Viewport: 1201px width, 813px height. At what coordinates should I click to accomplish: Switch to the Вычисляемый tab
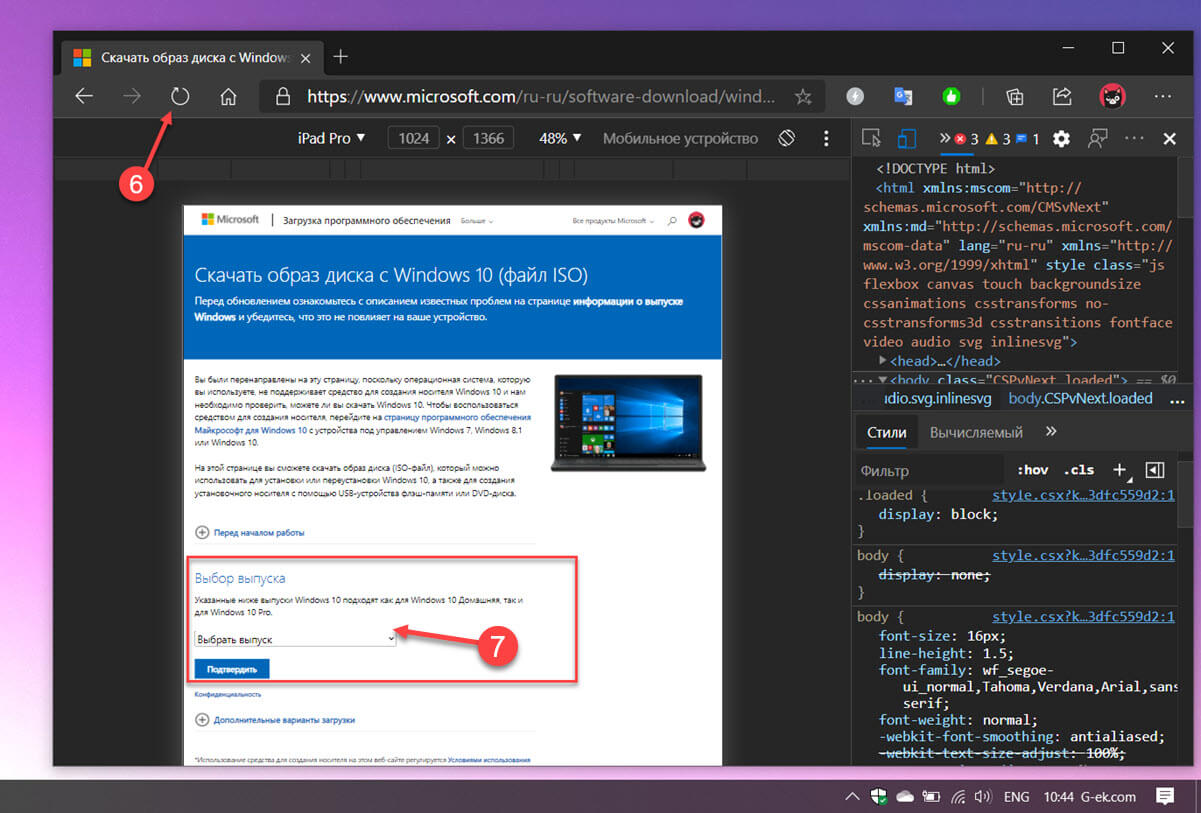click(x=976, y=432)
